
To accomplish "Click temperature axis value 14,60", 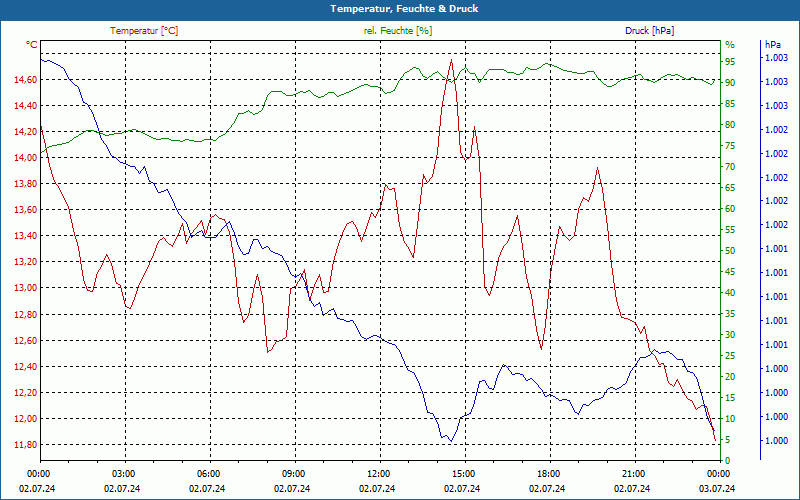I will 25,80.
